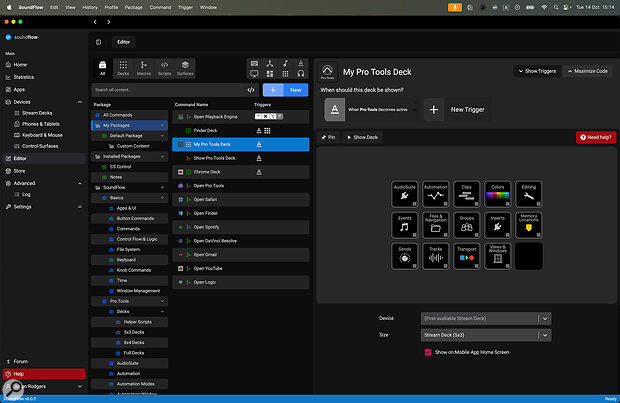
Task: Click the Pro Tools logo icon
Action: tap(327, 72)
